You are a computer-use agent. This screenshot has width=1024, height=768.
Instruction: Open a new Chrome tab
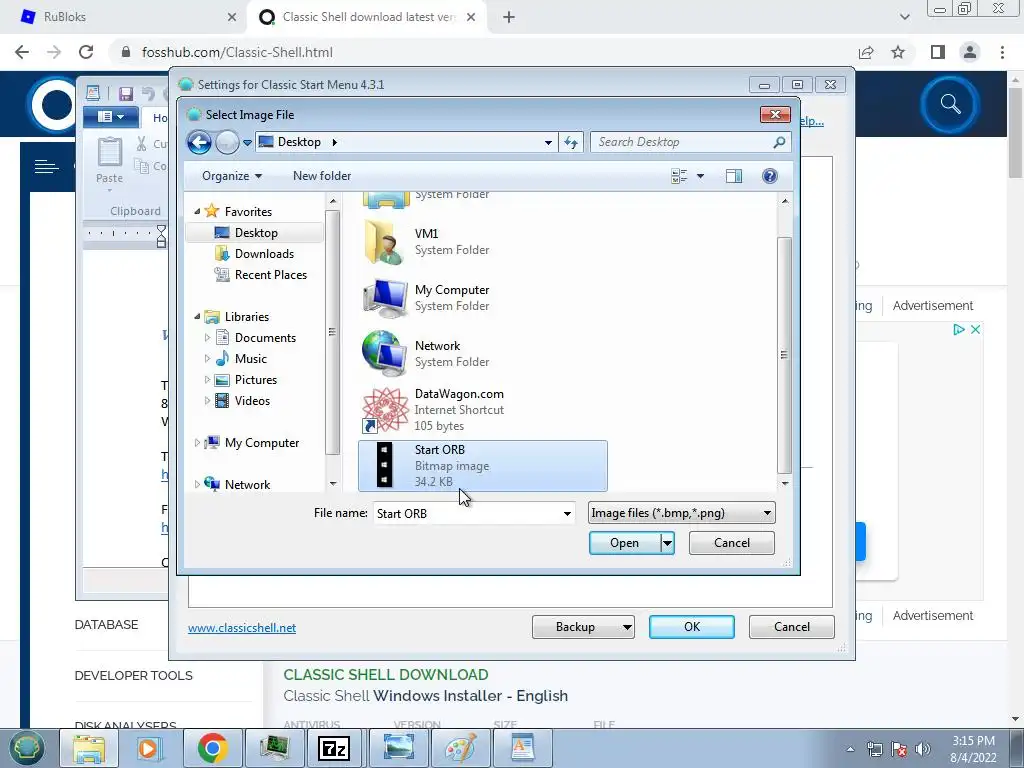(x=509, y=17)
